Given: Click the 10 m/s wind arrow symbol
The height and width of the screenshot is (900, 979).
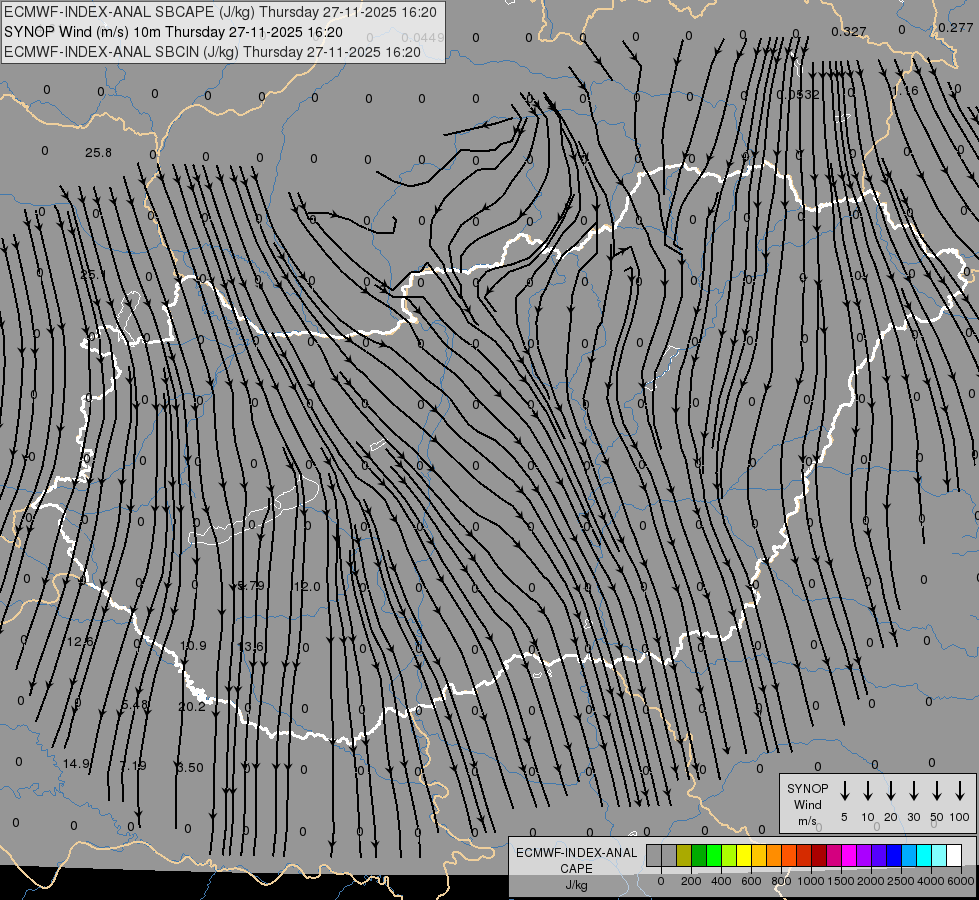Looking at the screenshot, I should pos(868,791).
